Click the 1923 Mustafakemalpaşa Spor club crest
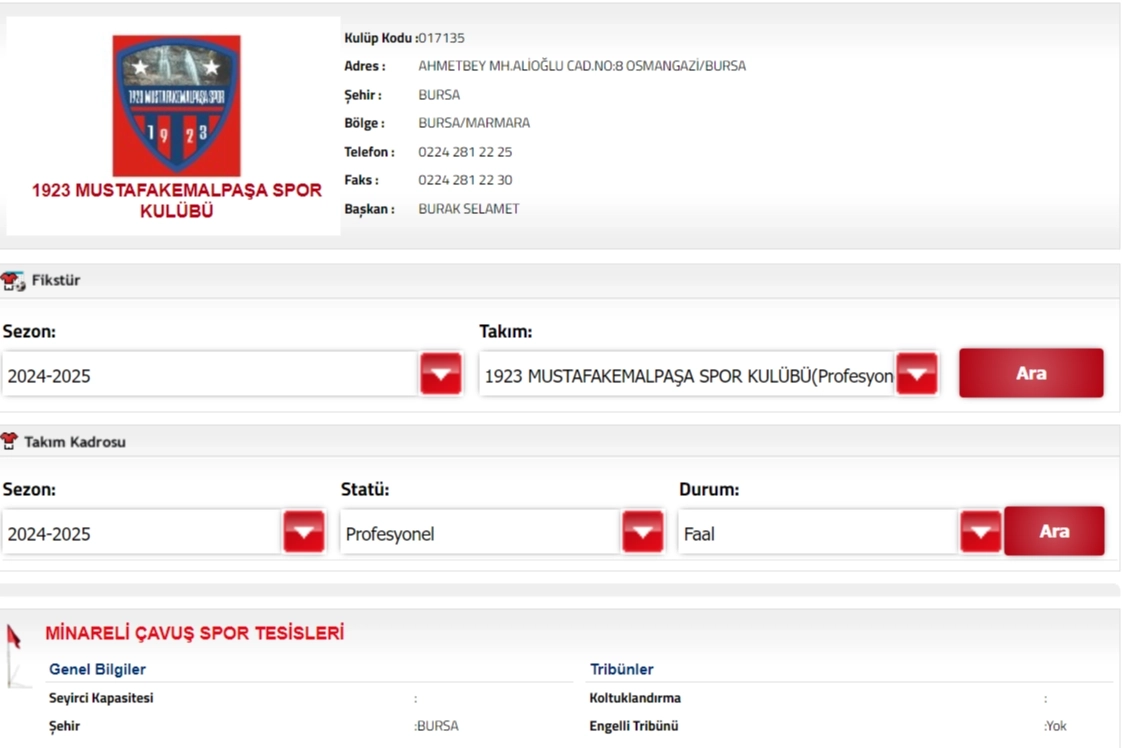The height and width of the screenshot is (748, 1122). pyautogui.click(x=176, y=105)
